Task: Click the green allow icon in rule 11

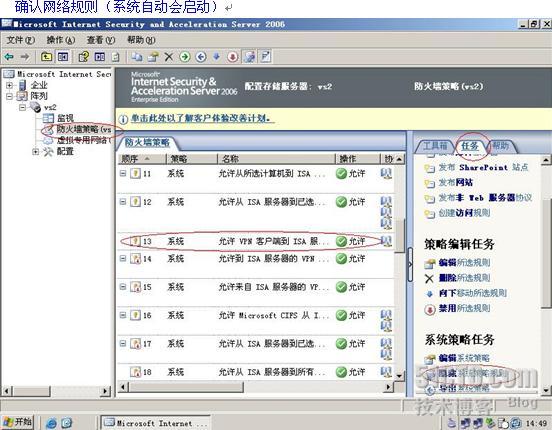Action: [x=341, y=173]
